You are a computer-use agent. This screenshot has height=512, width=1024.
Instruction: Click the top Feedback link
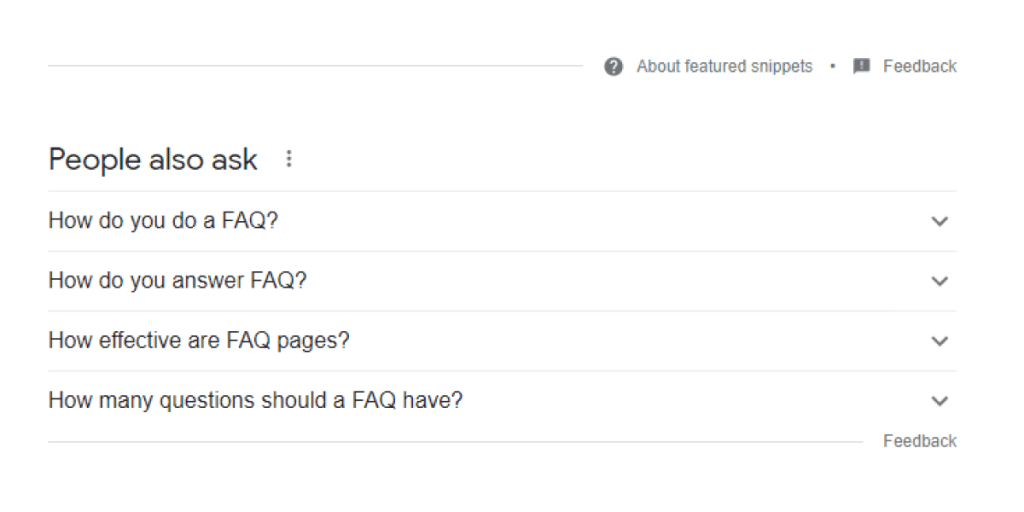[920, 66]
